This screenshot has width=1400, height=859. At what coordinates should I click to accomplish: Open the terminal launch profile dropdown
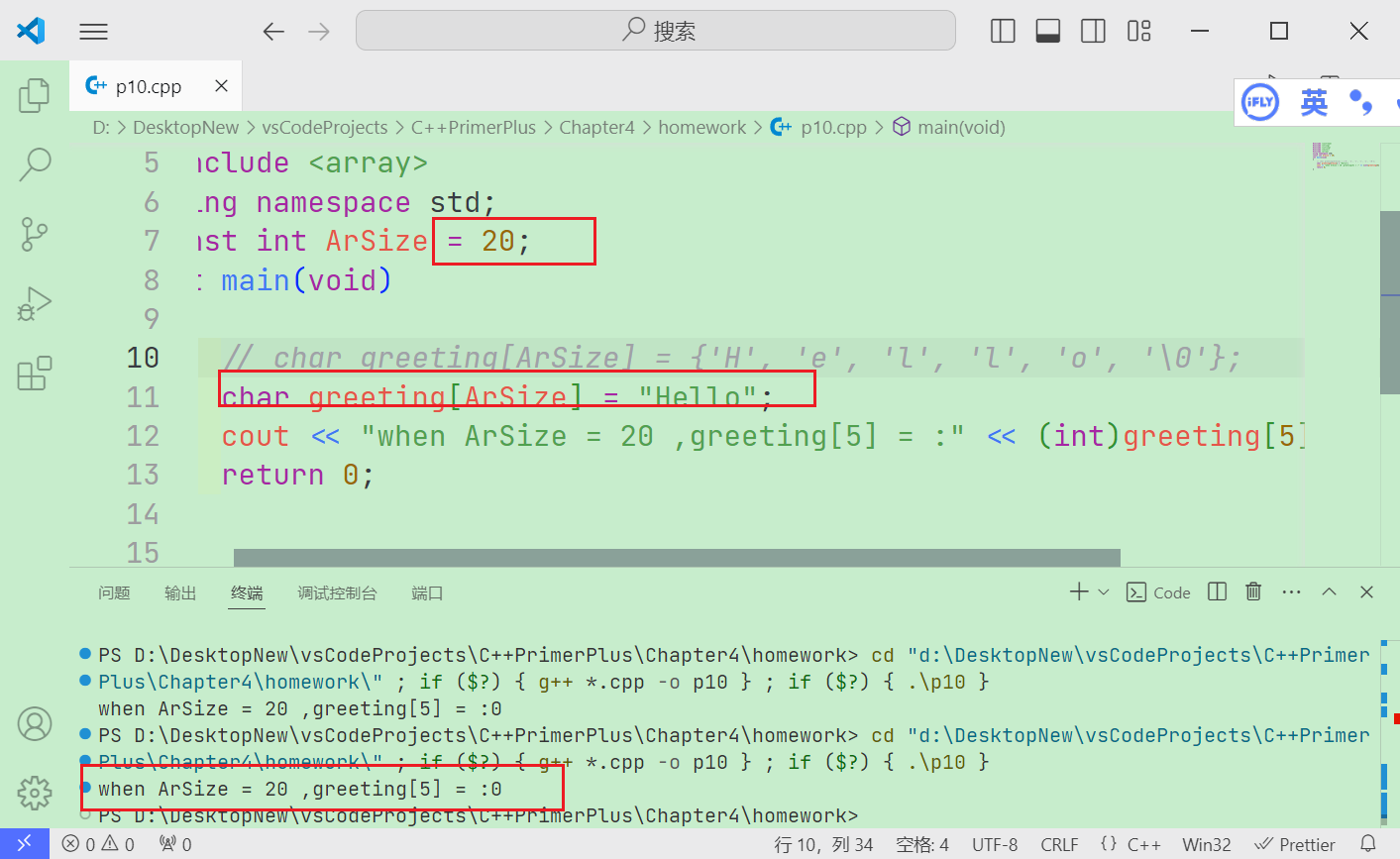pyautogui.click(x=1104, y=592)
